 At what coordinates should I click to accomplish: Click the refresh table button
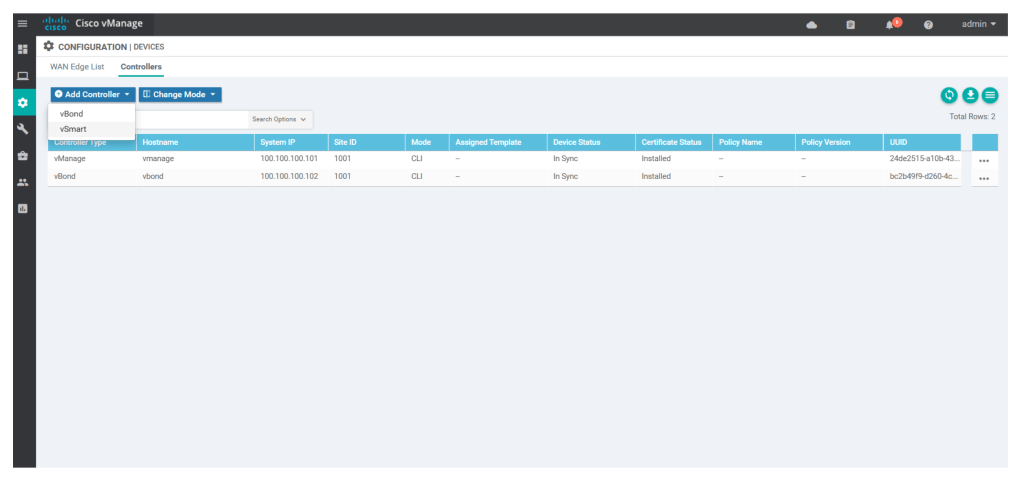(x=949, y=95)
